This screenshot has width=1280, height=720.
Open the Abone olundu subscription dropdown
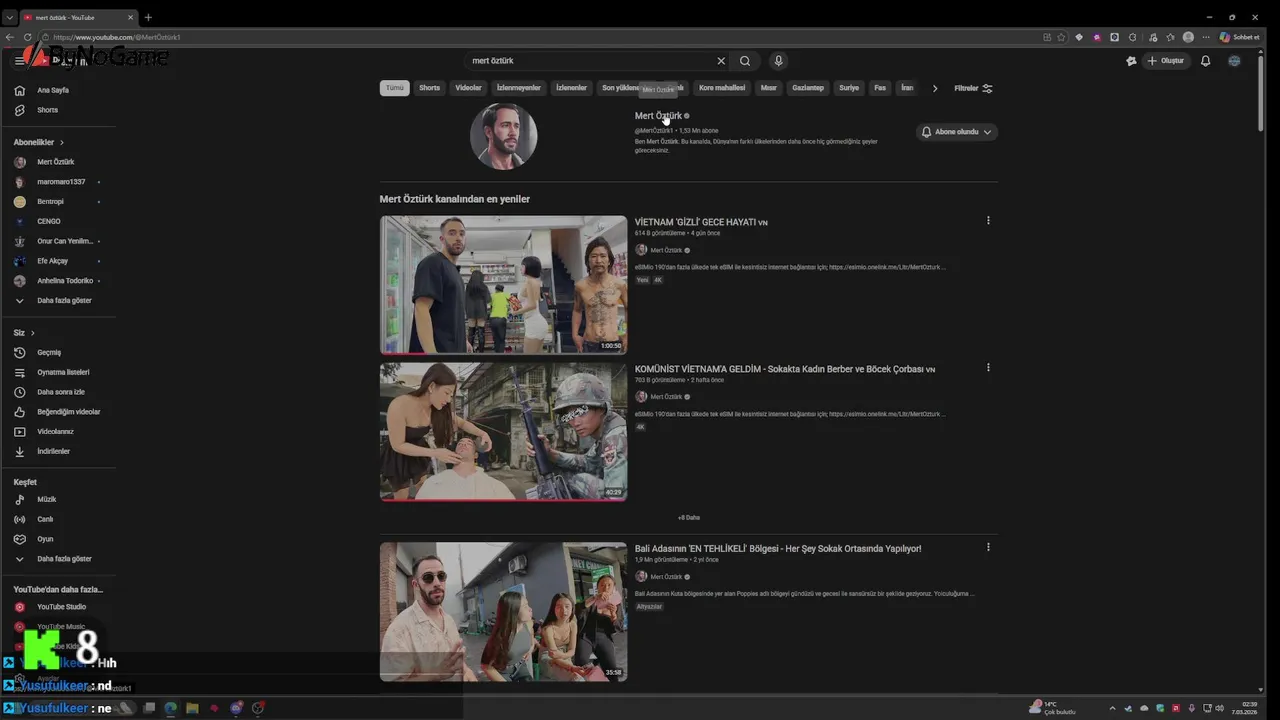pyautogui.click(x=957, y=132)
